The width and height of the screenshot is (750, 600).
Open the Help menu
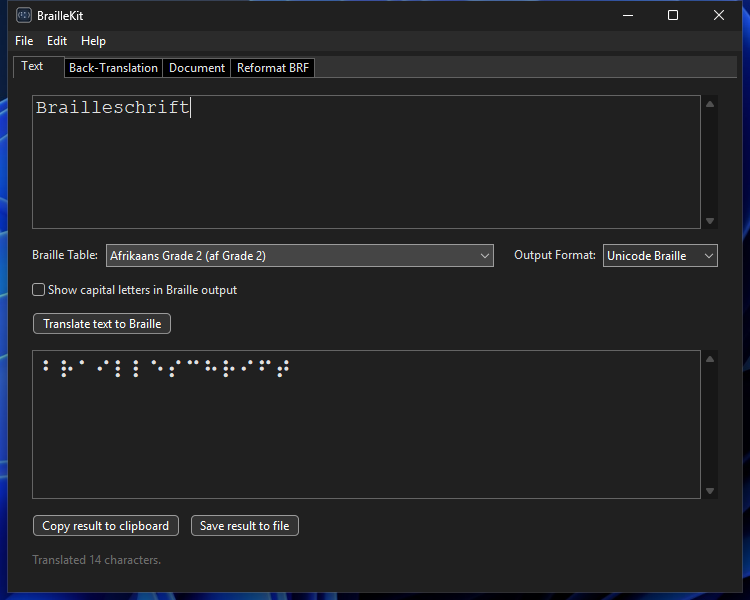pyautogui.click(x=93, y=41)
